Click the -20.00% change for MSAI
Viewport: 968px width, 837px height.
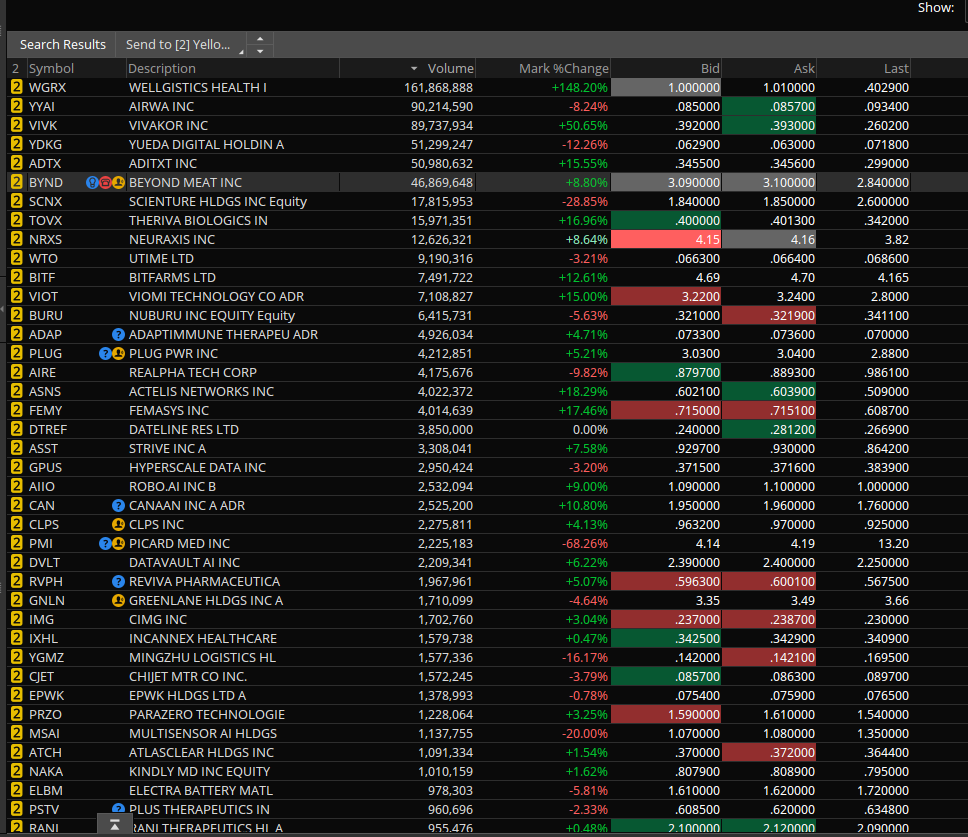pos(585,733)
